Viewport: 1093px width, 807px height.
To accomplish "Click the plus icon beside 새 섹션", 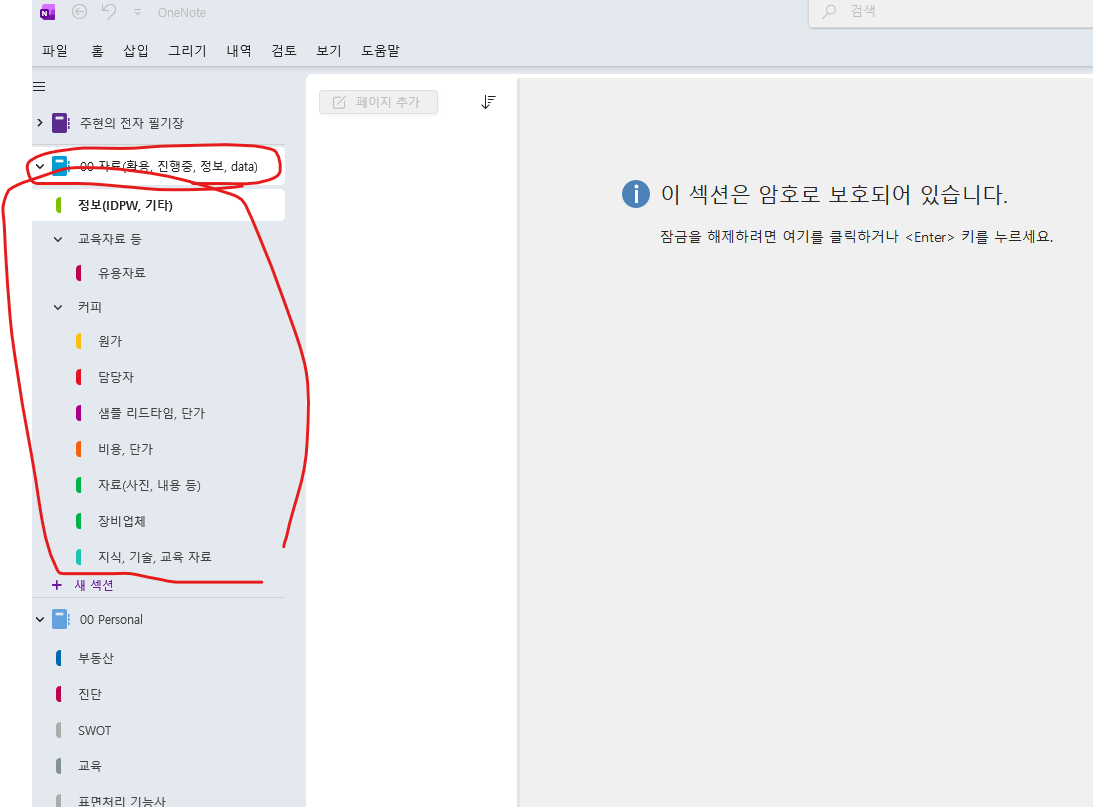I will [x=57, y=585].
